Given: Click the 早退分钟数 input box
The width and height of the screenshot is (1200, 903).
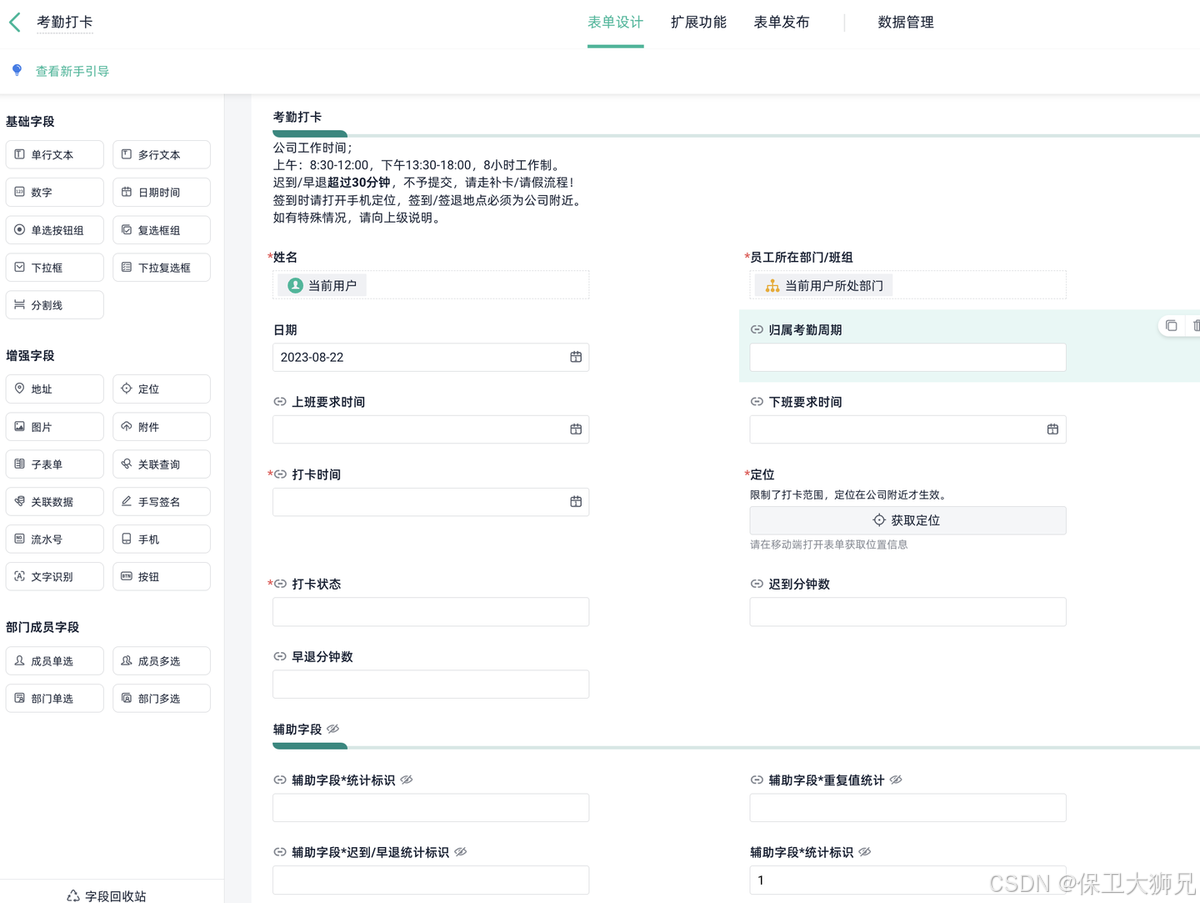Looking at the screenshot, I should tap(431, 684).
